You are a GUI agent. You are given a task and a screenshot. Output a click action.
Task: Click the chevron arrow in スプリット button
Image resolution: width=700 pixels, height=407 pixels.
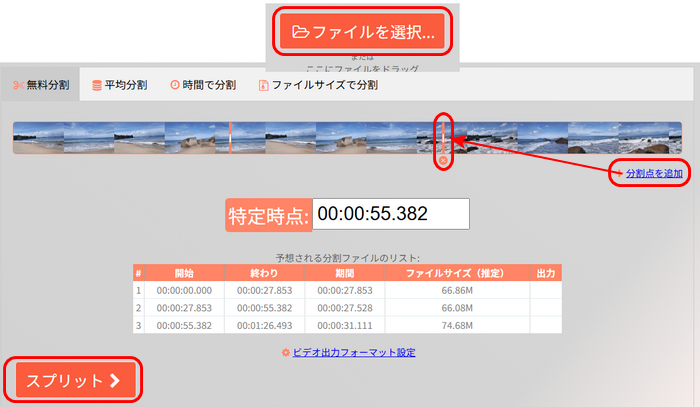pyautogui.click(x=115, y=380)
